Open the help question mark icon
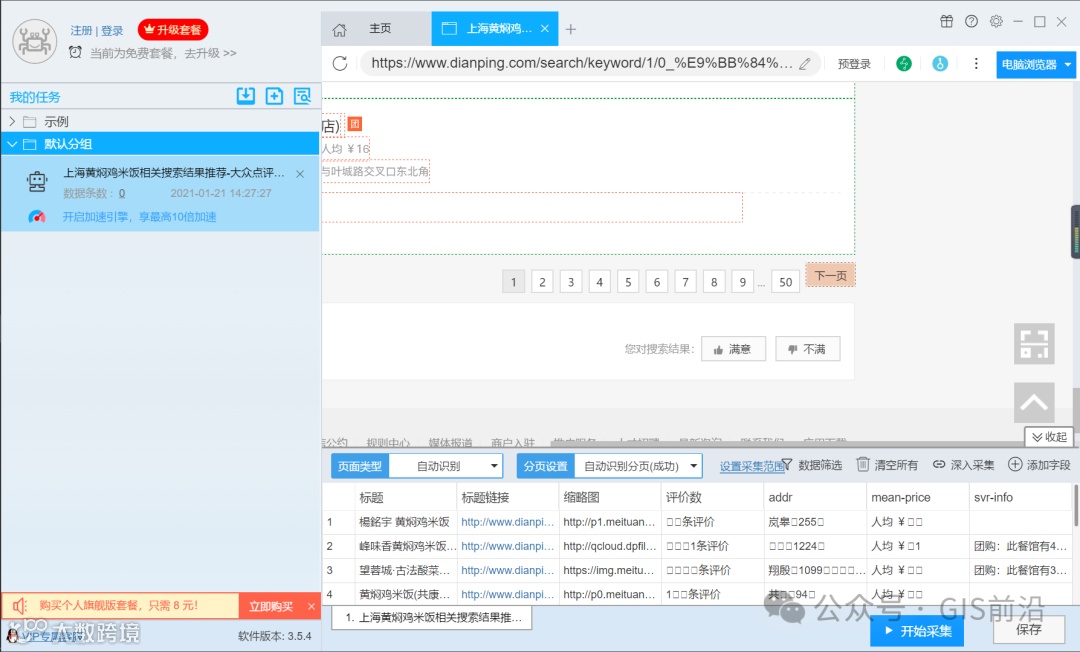This screenshot has height=652, width=1080. (x=971, y=21)
